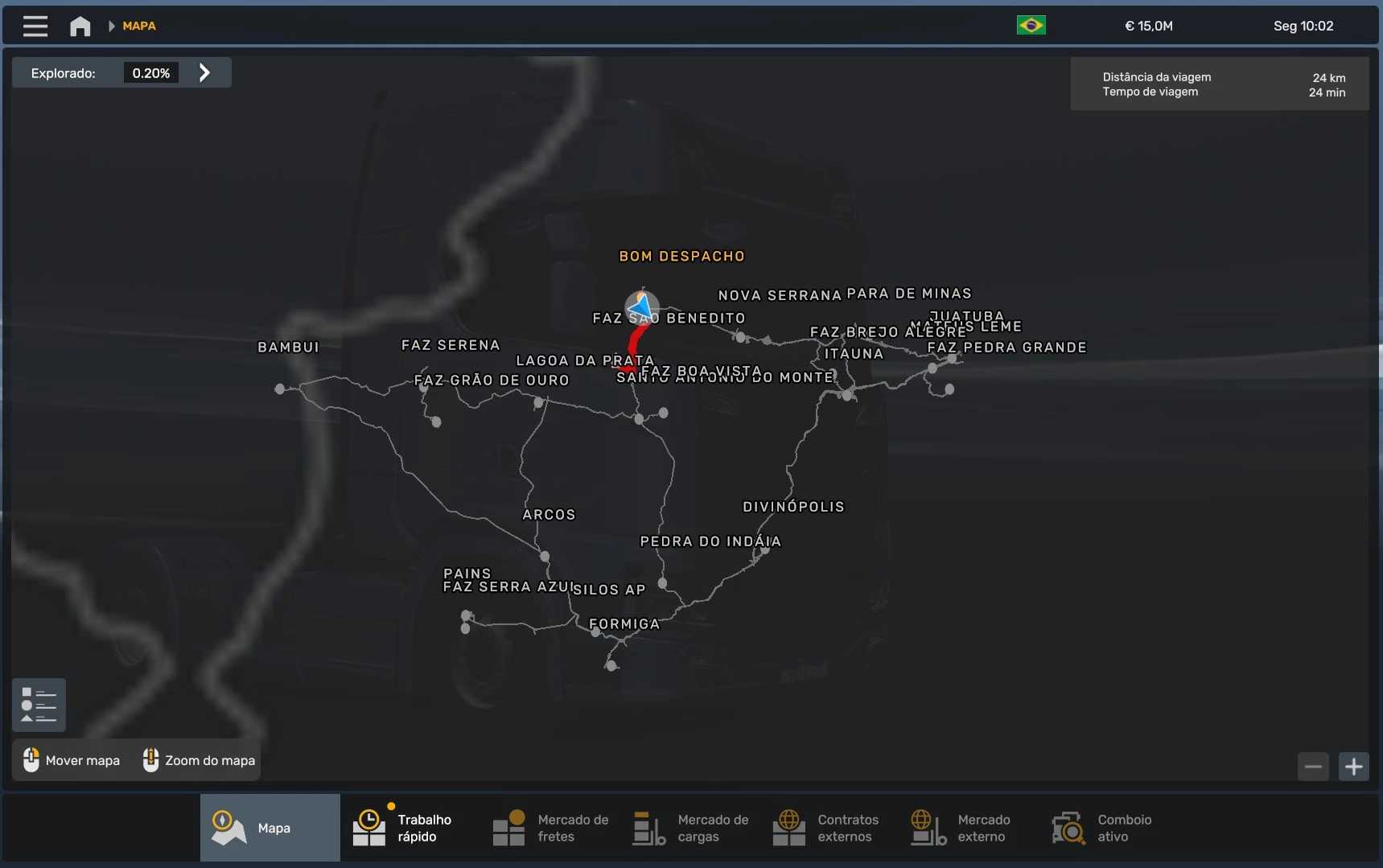Open Mercado de fretes
Image resolution: width=1383 pixels, height=868 pixels.
[x=550, y=828]
